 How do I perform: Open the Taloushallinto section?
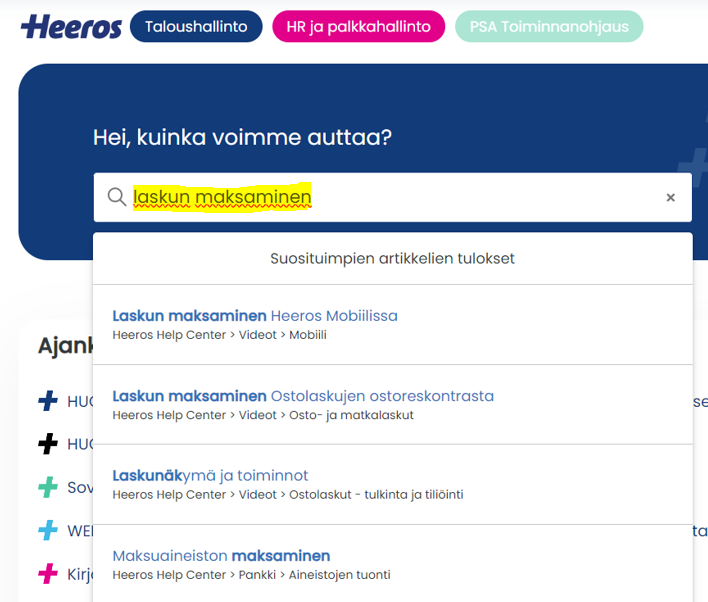click(x=196, y=27)
